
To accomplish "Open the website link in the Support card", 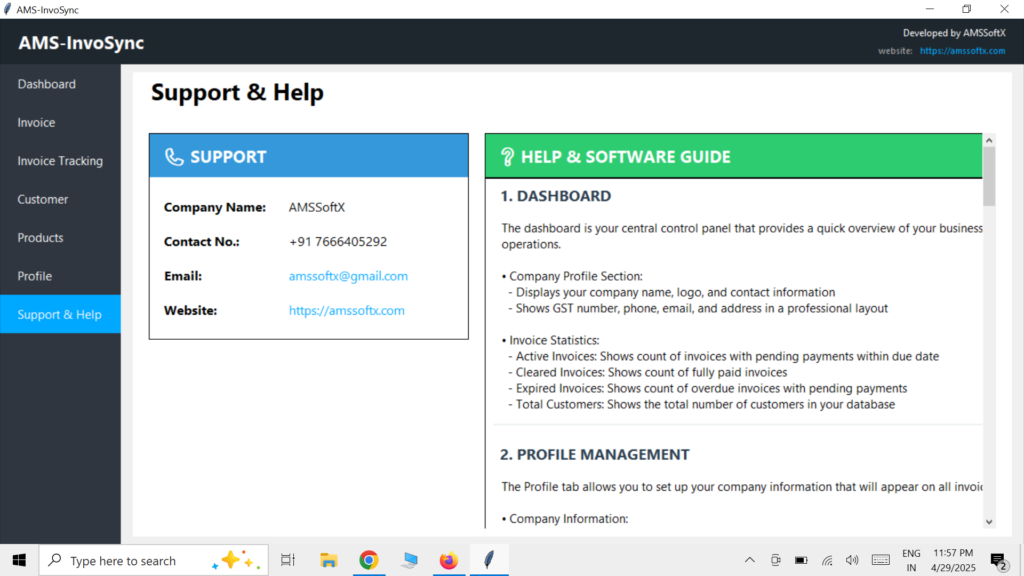I will [x=347, y=311].
